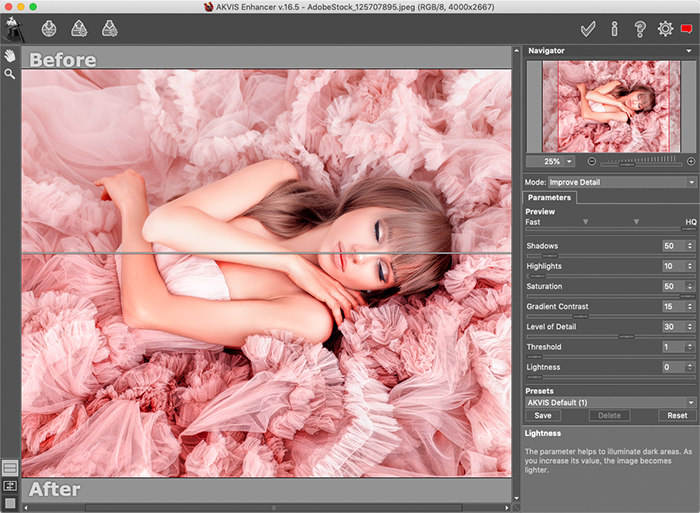Click the Preview Fast to HQ slider
This screenshot has height=513, width=700.
tap(611, 229)
